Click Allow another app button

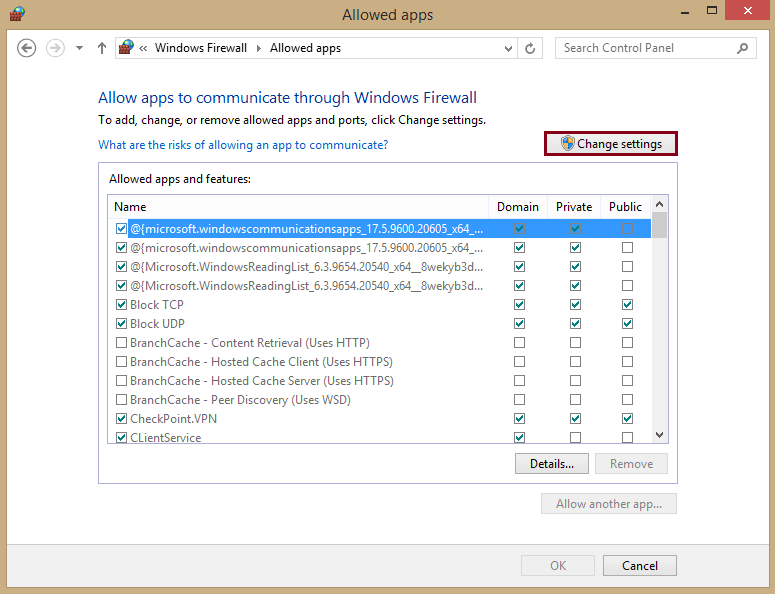click(x=608, y=504)
